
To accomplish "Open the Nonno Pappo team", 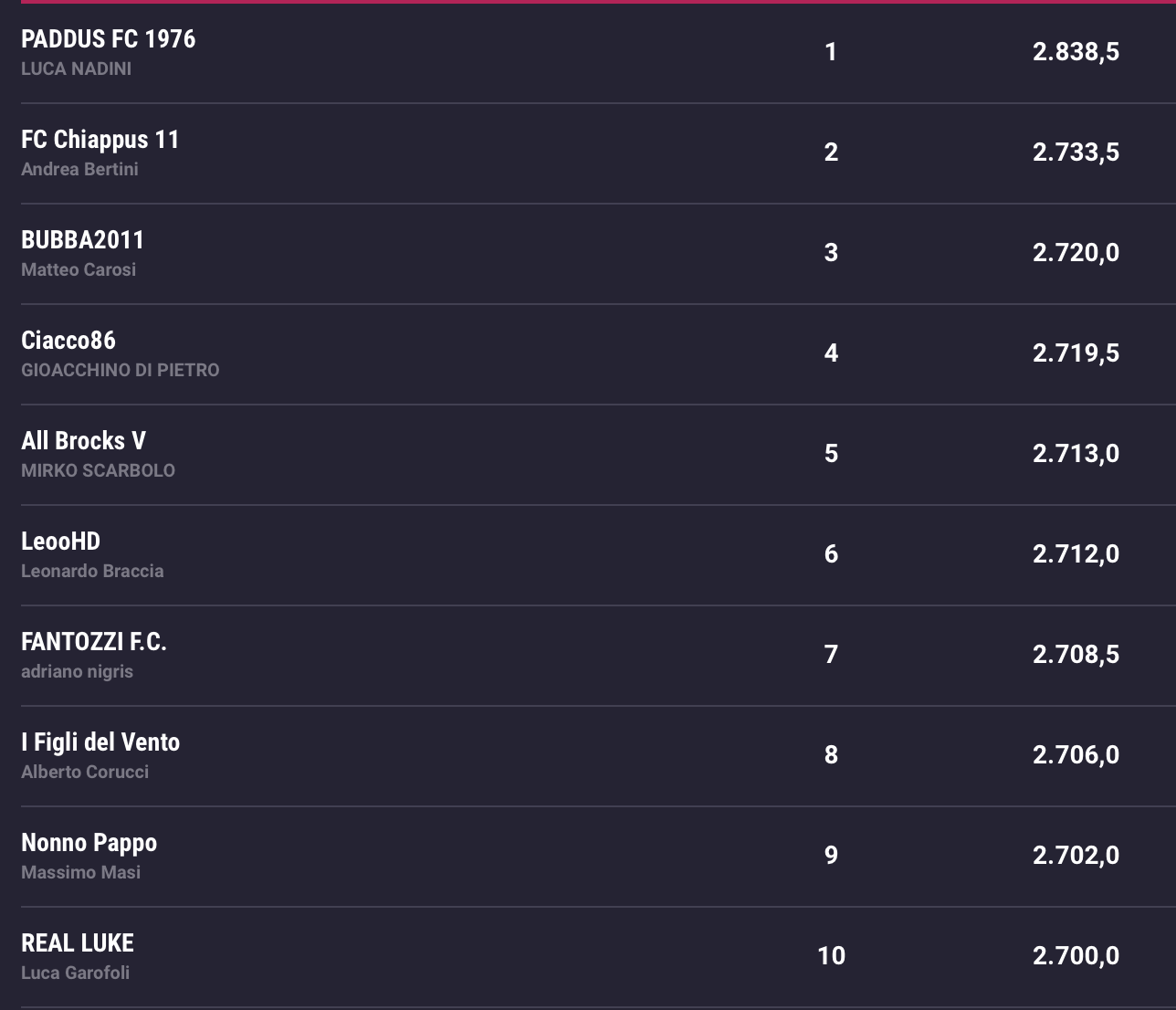I will tap(89, 843).
